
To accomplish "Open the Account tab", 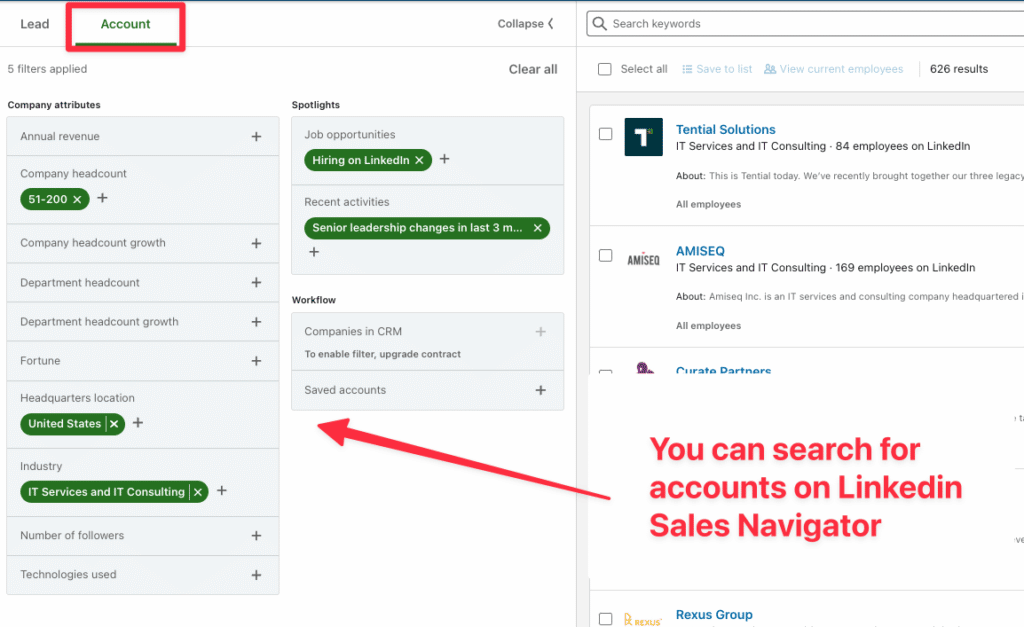I will (x=125, y=24).
